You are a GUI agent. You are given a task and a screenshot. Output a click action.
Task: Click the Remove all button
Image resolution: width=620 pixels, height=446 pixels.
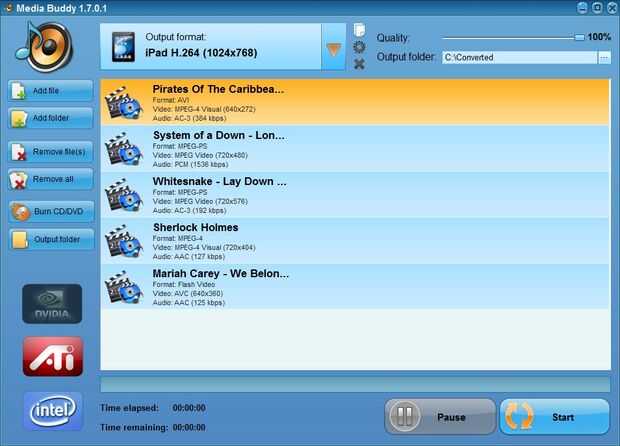coord(51,179)
